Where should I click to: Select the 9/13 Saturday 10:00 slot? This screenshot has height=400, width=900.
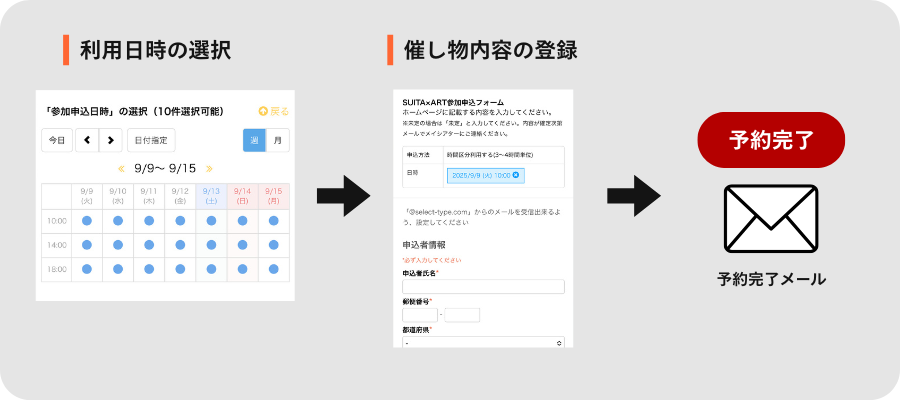coord(211,220)
